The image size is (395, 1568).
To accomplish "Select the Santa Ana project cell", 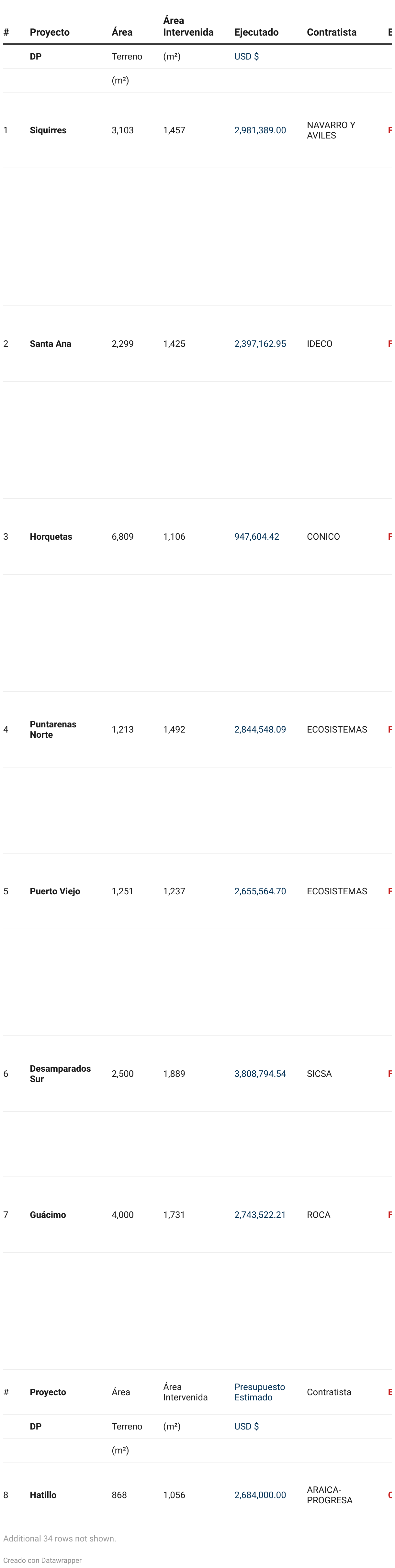I will 51,344.
